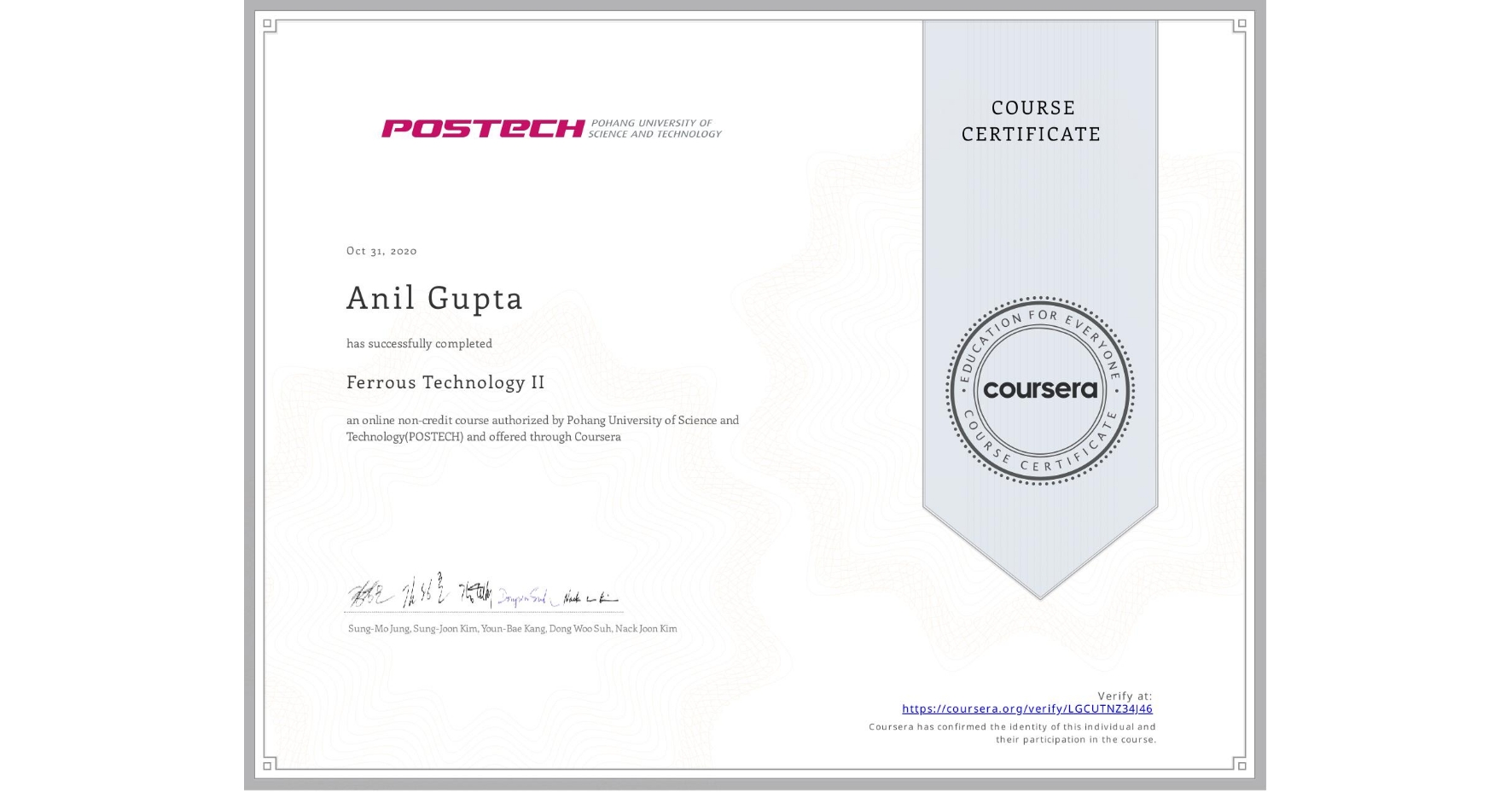Click the coursera wordmark inside the seal
Viewport: 1512px width, 792px height.
pos(1039,391)
